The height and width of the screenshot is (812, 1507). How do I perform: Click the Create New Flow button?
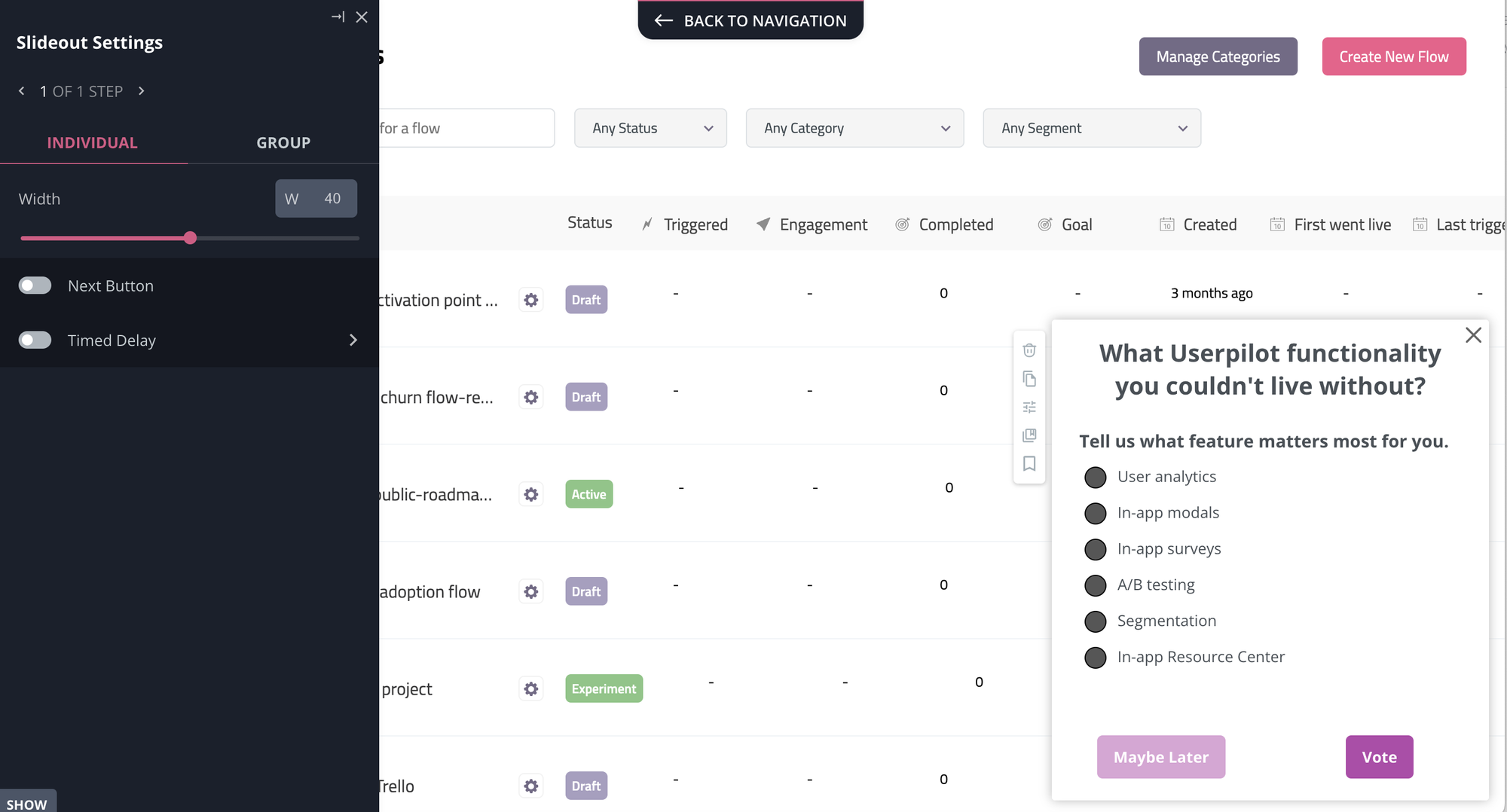coord(1394,56)
